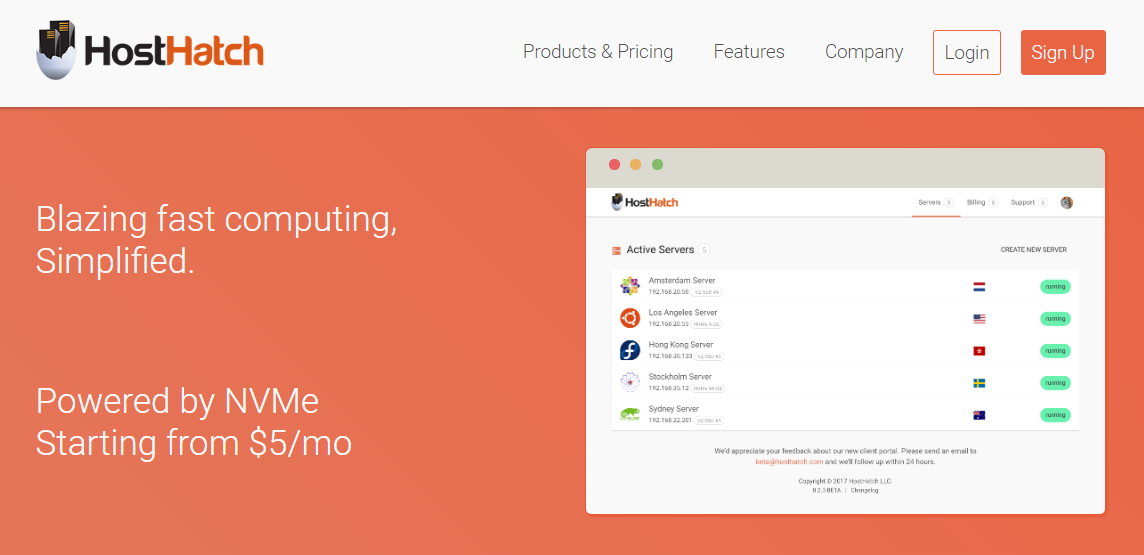Click the running status badge for Sydney Server
The width and height of the screenshot is (1144, 555).
pos(1055,415)
